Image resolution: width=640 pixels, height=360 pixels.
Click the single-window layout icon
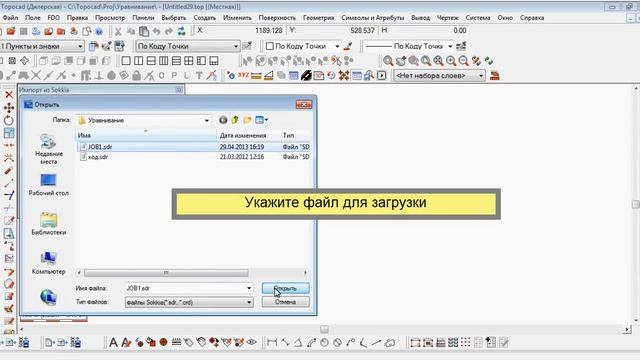tap(126, 61)
